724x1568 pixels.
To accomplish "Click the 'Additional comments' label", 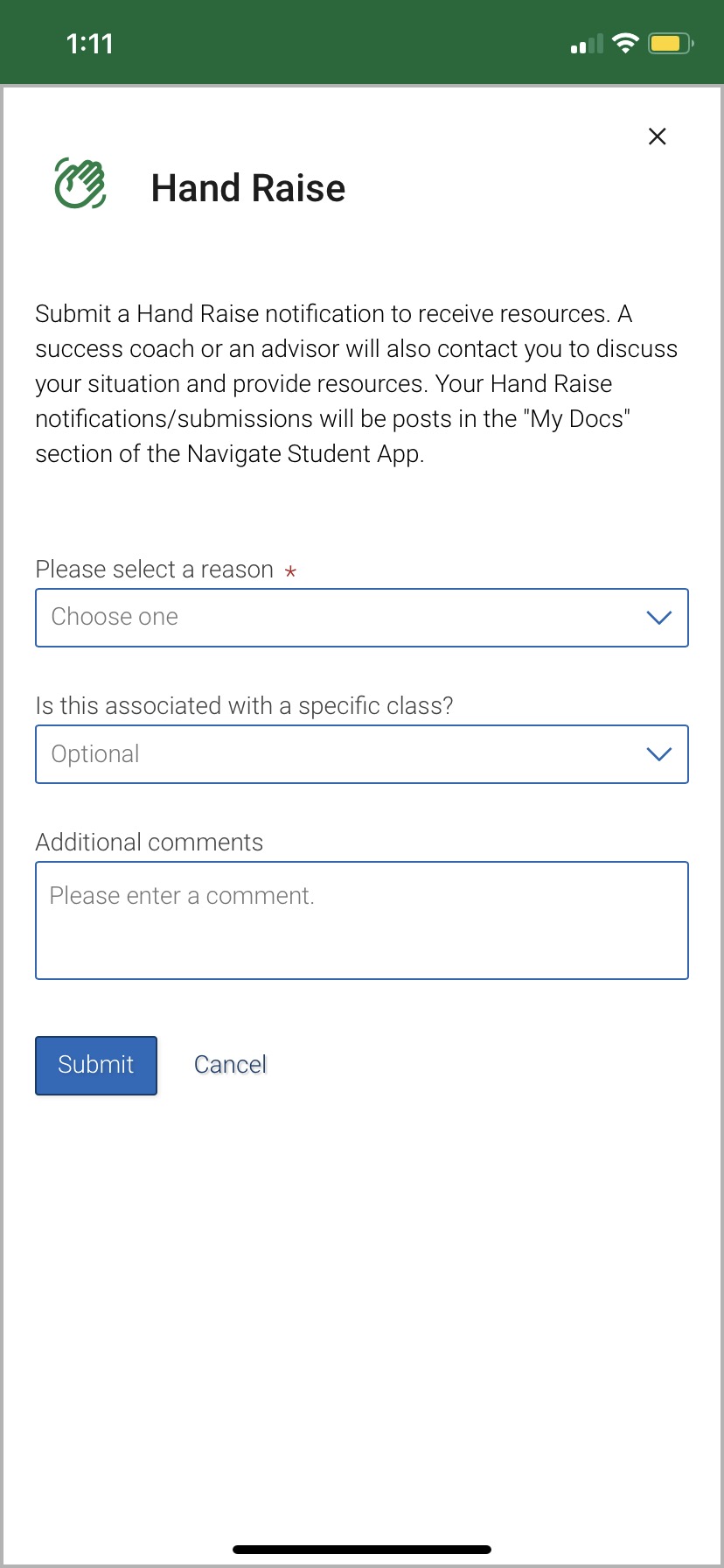I will pos(150,843).
